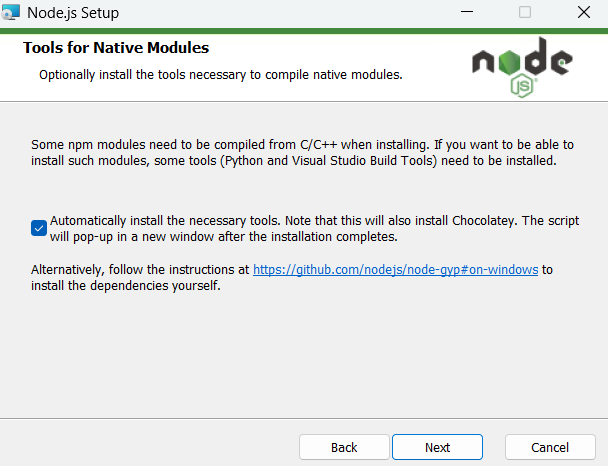
Task: Click 'Automatically install the necessary tools' label text
Action: point(314,228)
